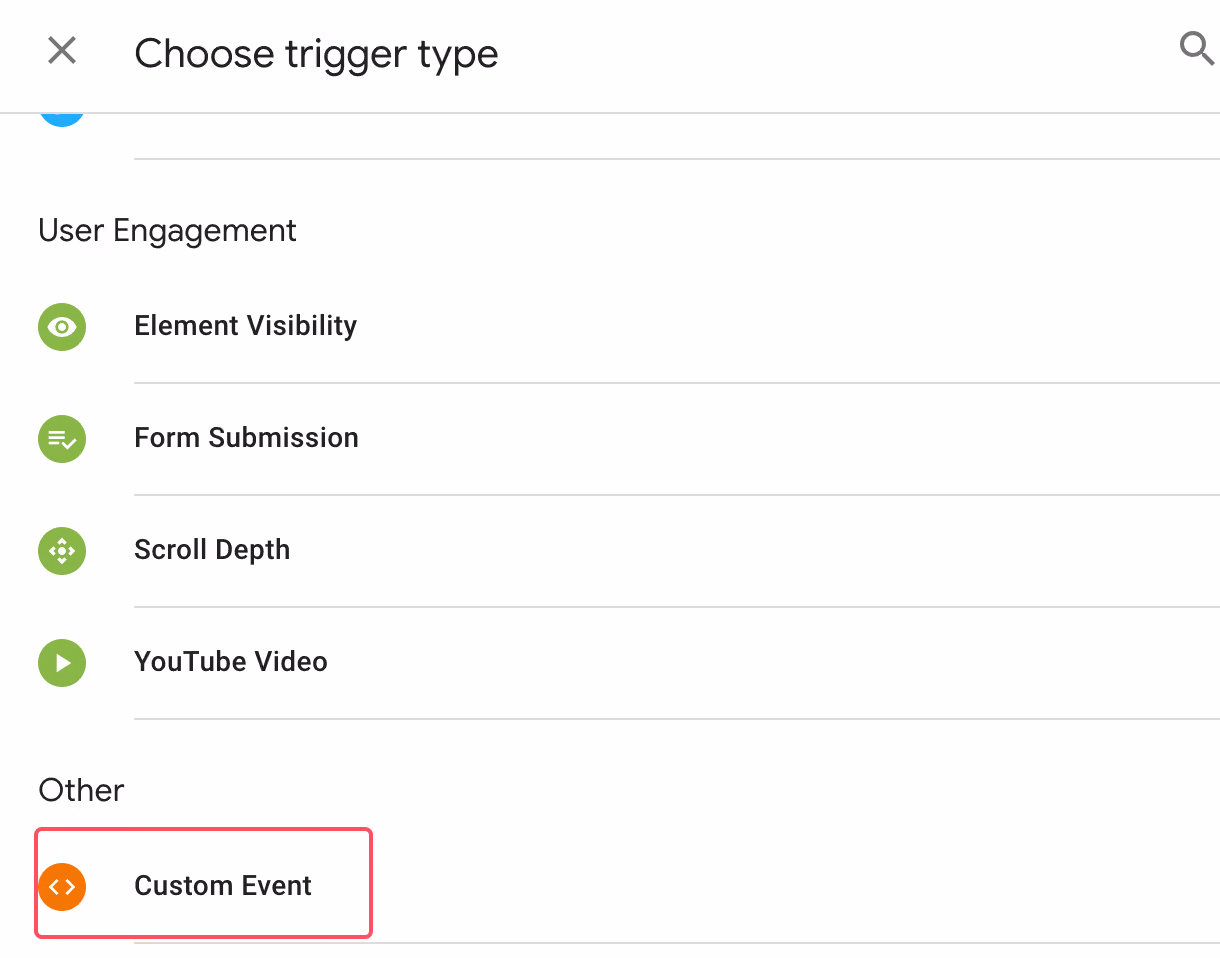The height and width of the screenshot is (958, 1220).
Task: Close the Choose trigger type panel
Action: (x=62, y=50)
